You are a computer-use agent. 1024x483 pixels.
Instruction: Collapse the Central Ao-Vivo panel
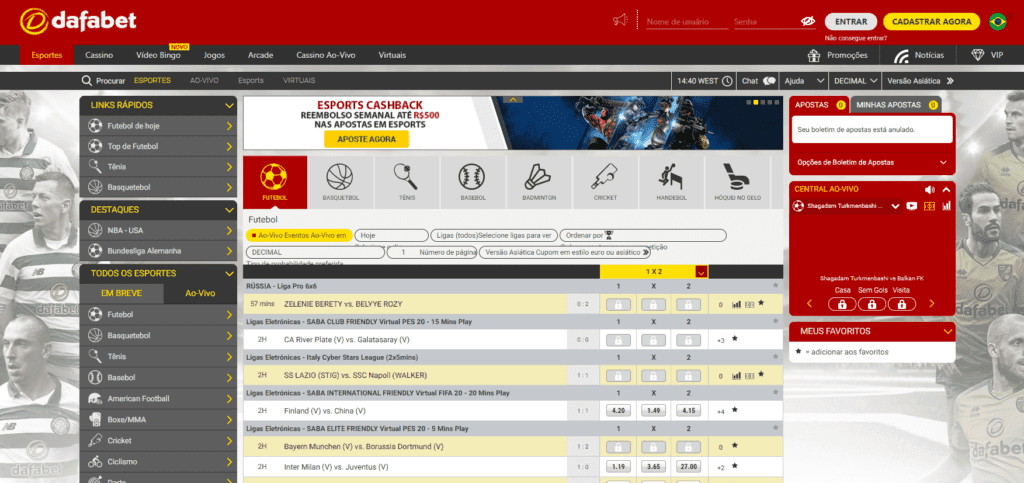(946, 189)
